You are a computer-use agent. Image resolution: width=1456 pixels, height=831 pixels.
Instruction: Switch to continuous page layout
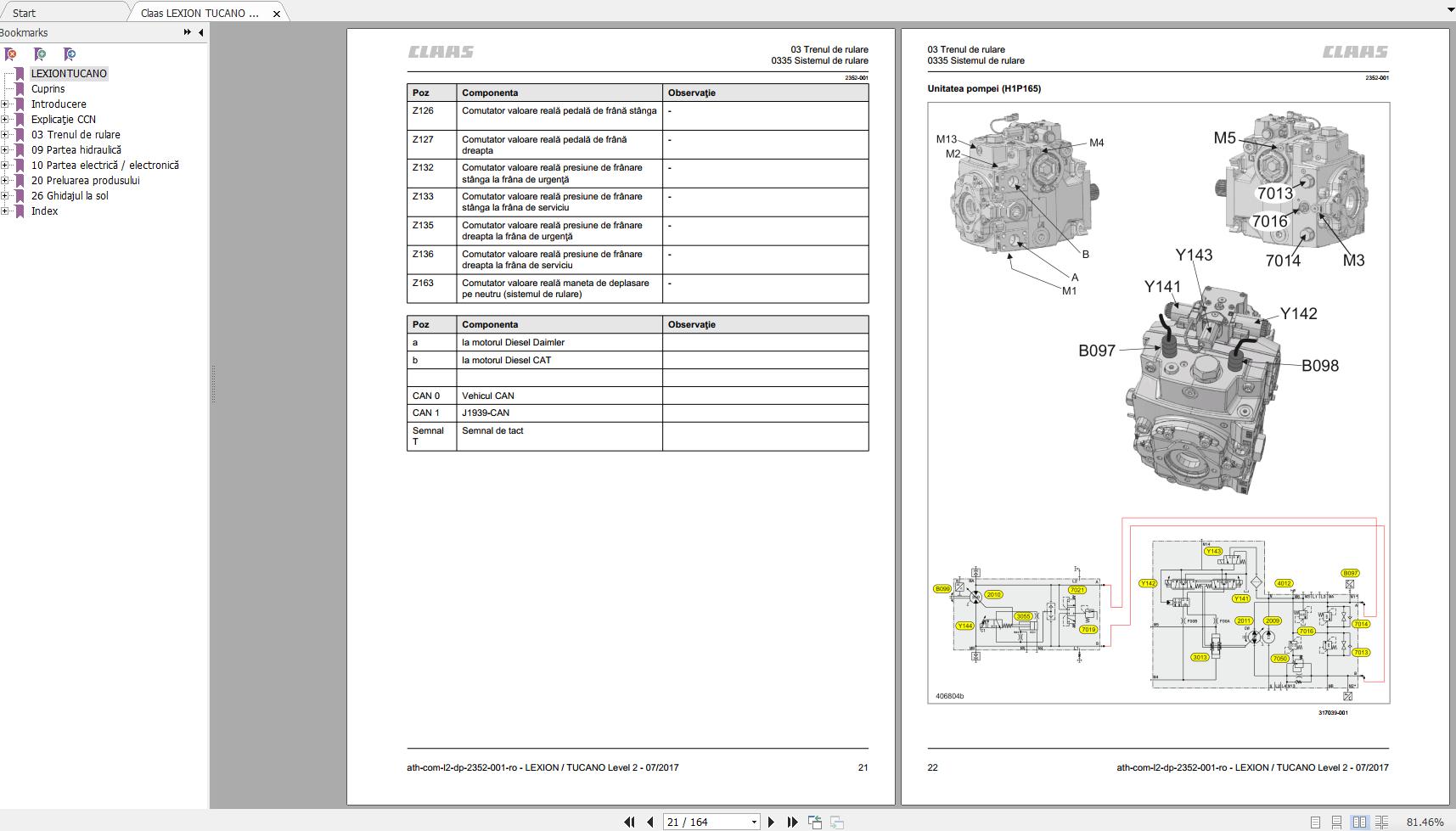1336,822
